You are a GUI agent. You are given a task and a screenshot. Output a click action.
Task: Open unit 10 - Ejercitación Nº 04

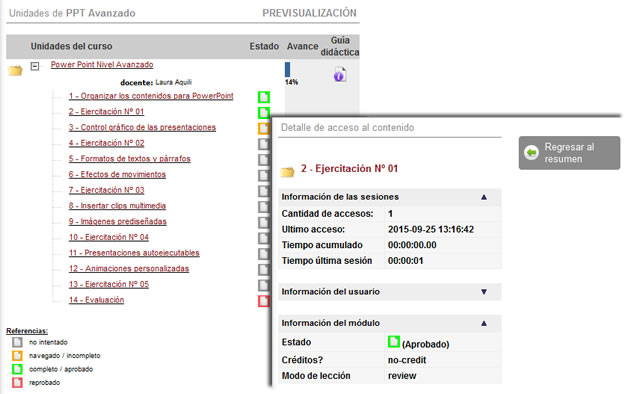[x=108, y=237]
